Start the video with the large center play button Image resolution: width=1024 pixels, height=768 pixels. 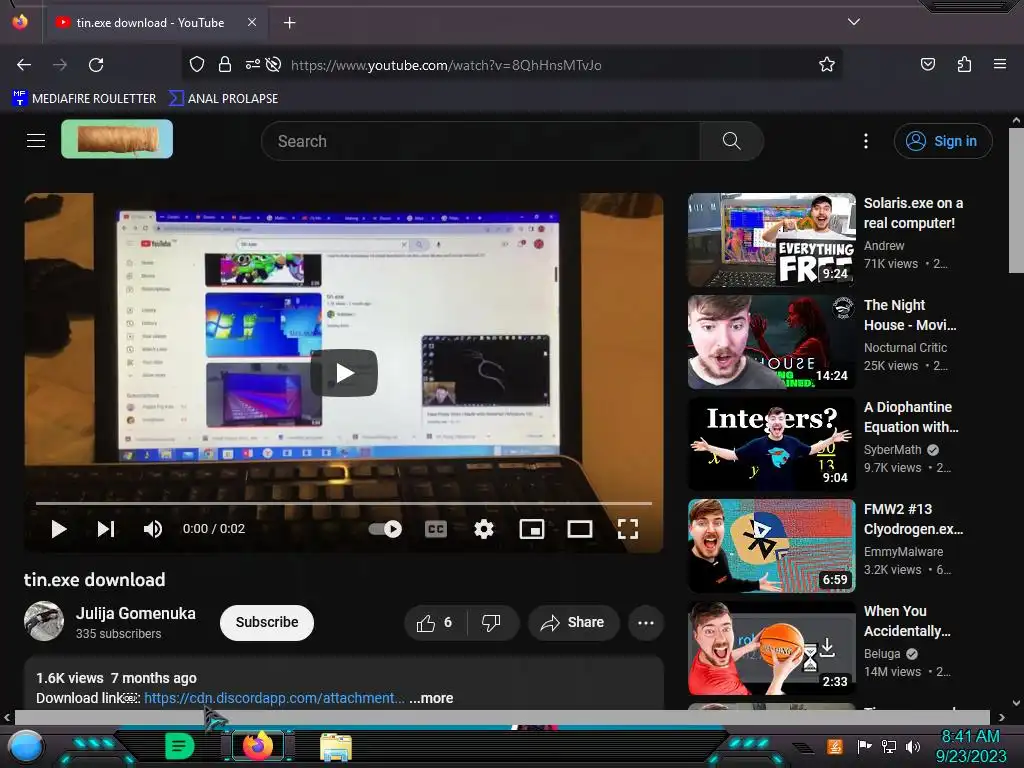click(x=344, y=373)
